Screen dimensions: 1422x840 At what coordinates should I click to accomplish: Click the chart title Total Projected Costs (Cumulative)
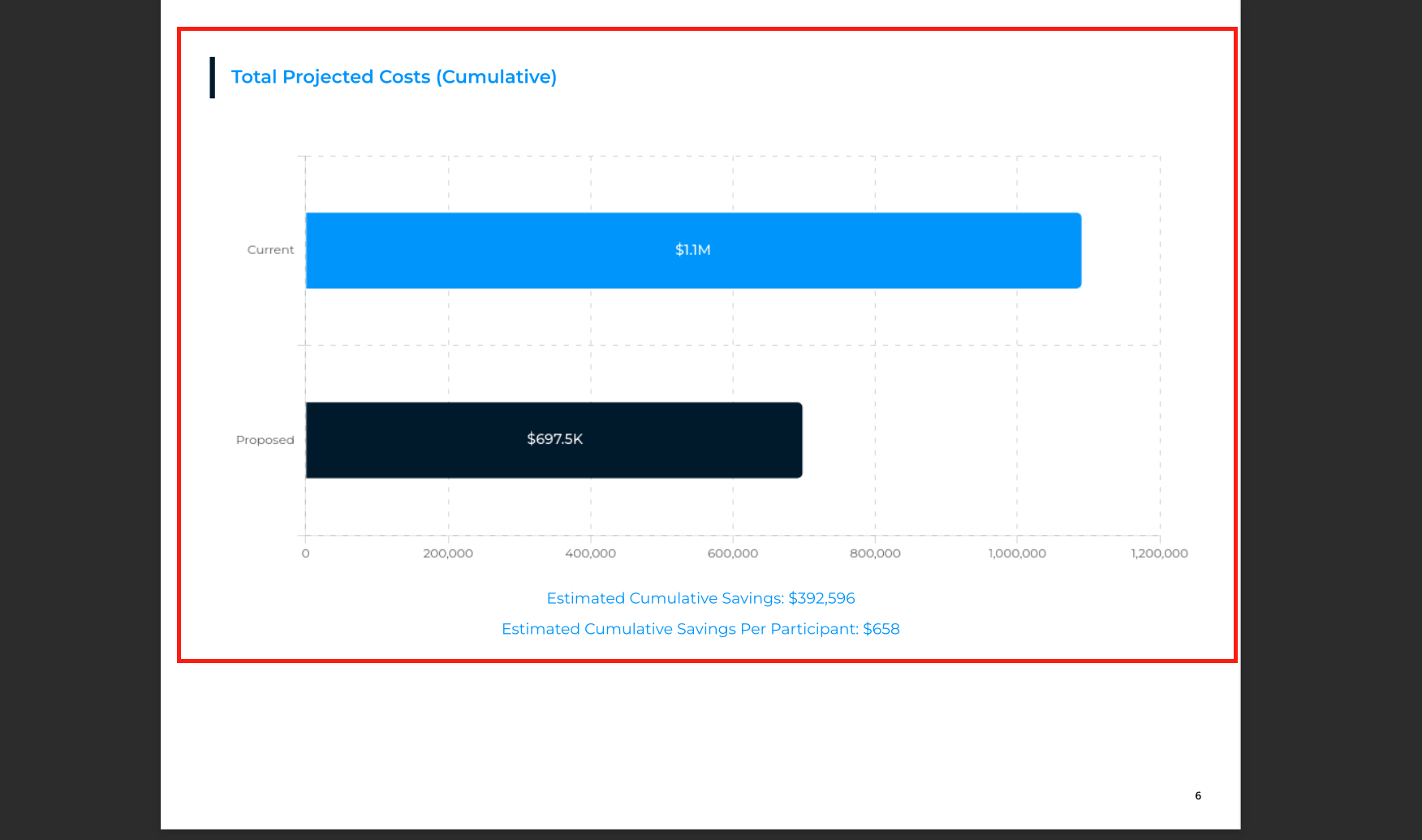[394, 77]
